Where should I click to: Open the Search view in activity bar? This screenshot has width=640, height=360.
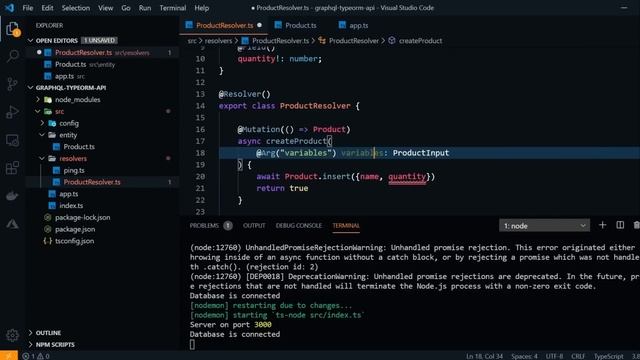[12, 56]
